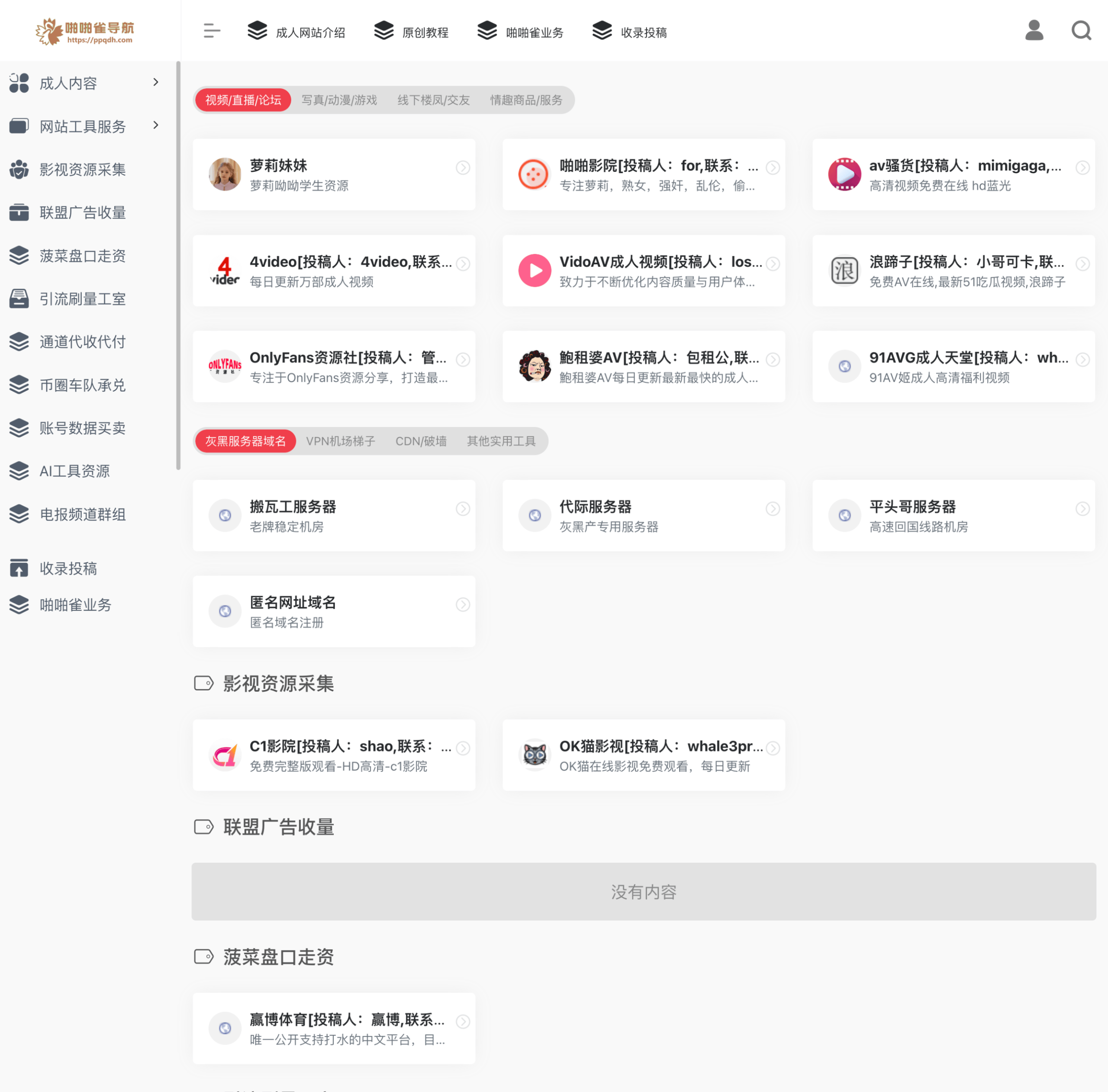Image resolution: width=1108 pixels, height=1092 pixels.
Task: Switch to the 其他实用工具 tab
Action: [x=501, y=441]
